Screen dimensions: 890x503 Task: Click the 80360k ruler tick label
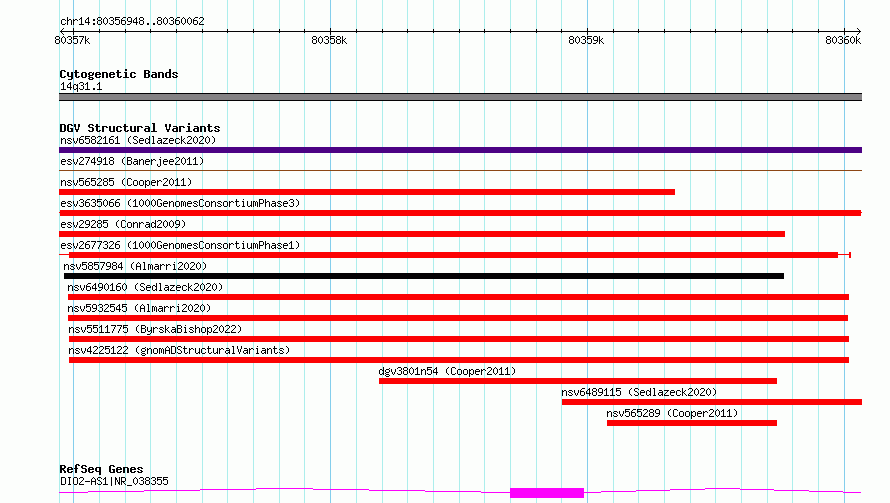(843, 40)
